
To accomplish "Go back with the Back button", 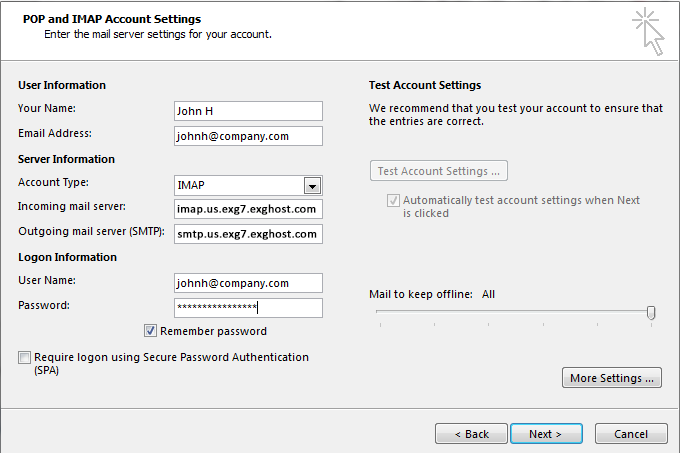I will [x=471, y=434].
